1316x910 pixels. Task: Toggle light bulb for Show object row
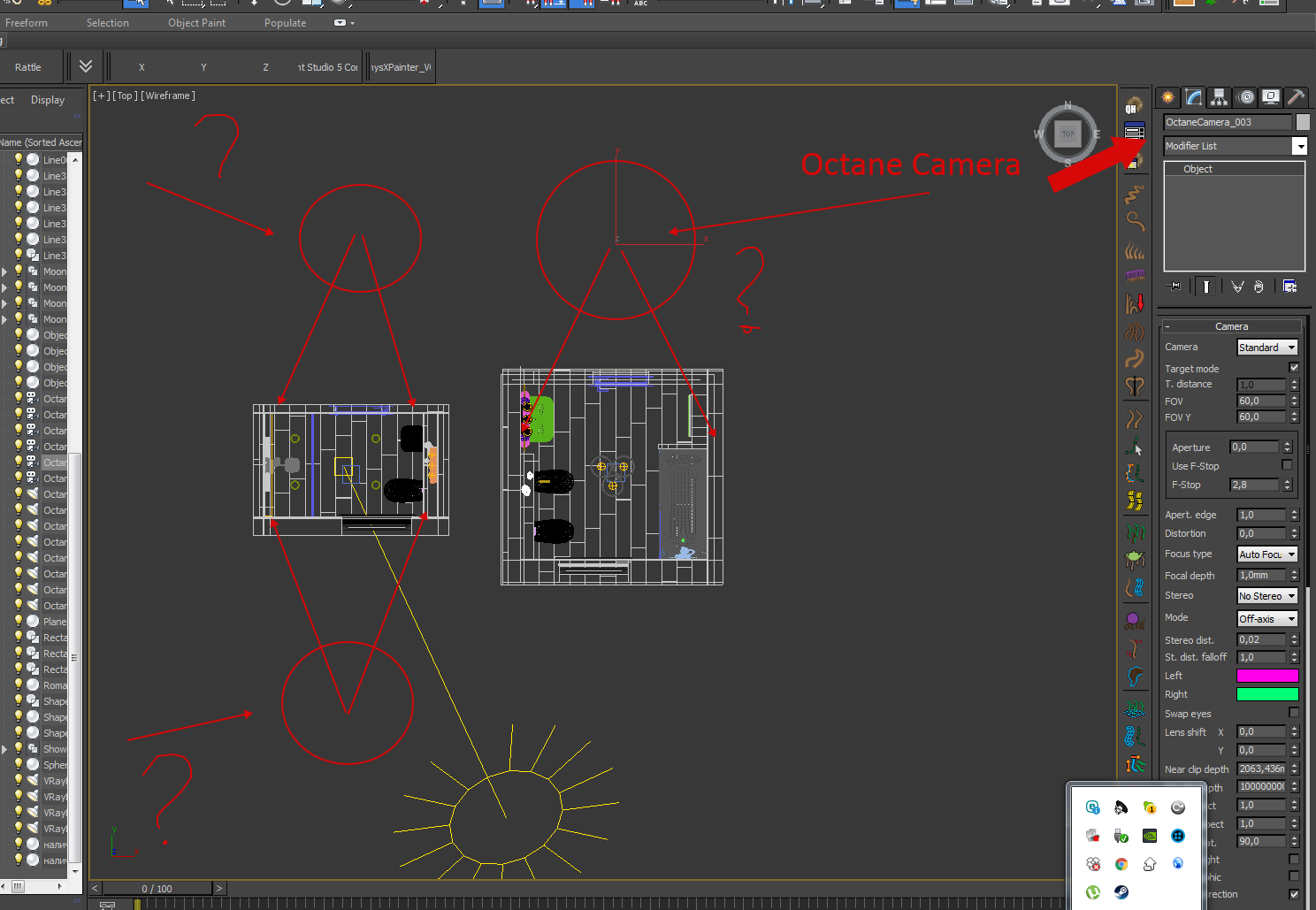point(18,748)
